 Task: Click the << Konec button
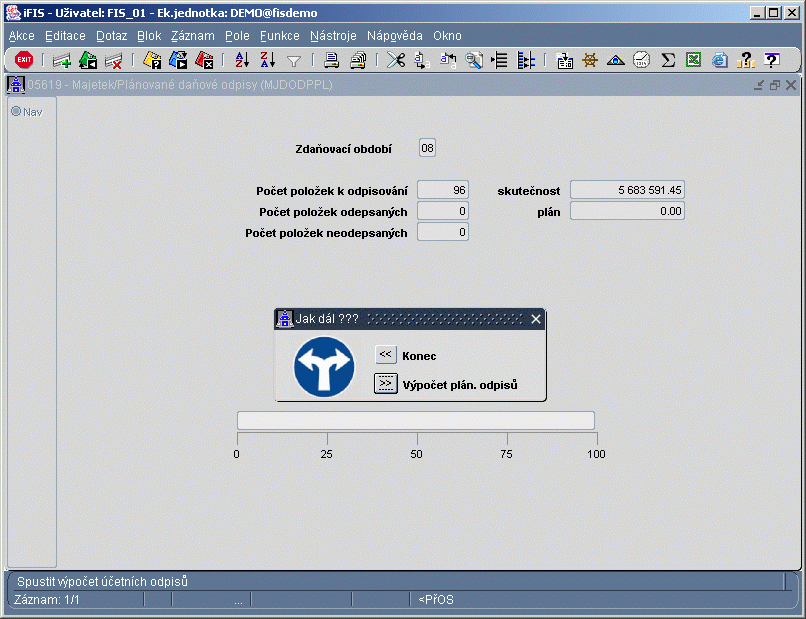[386, 355]
